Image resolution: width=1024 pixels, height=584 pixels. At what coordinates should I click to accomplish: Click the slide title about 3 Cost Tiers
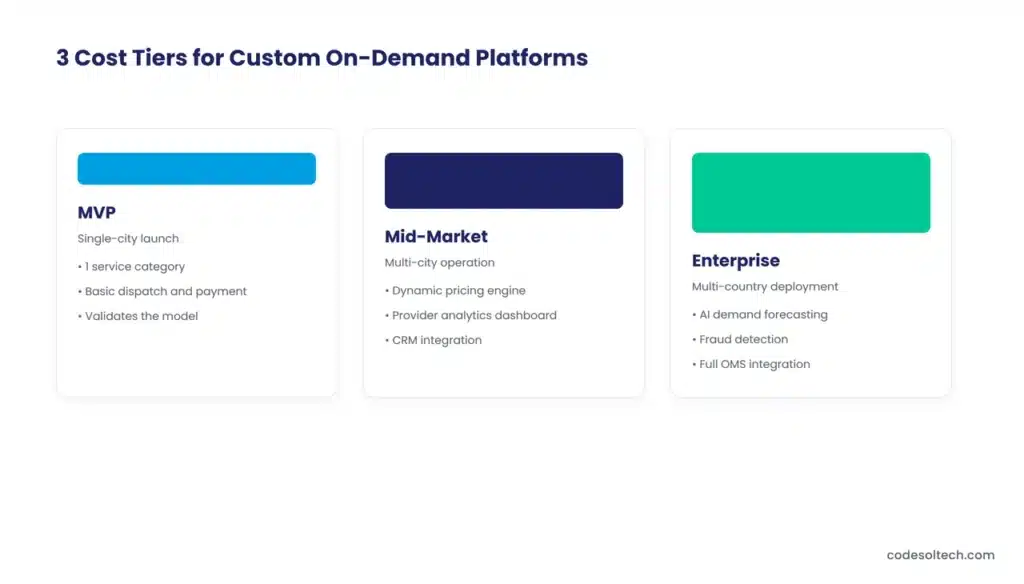322,58
